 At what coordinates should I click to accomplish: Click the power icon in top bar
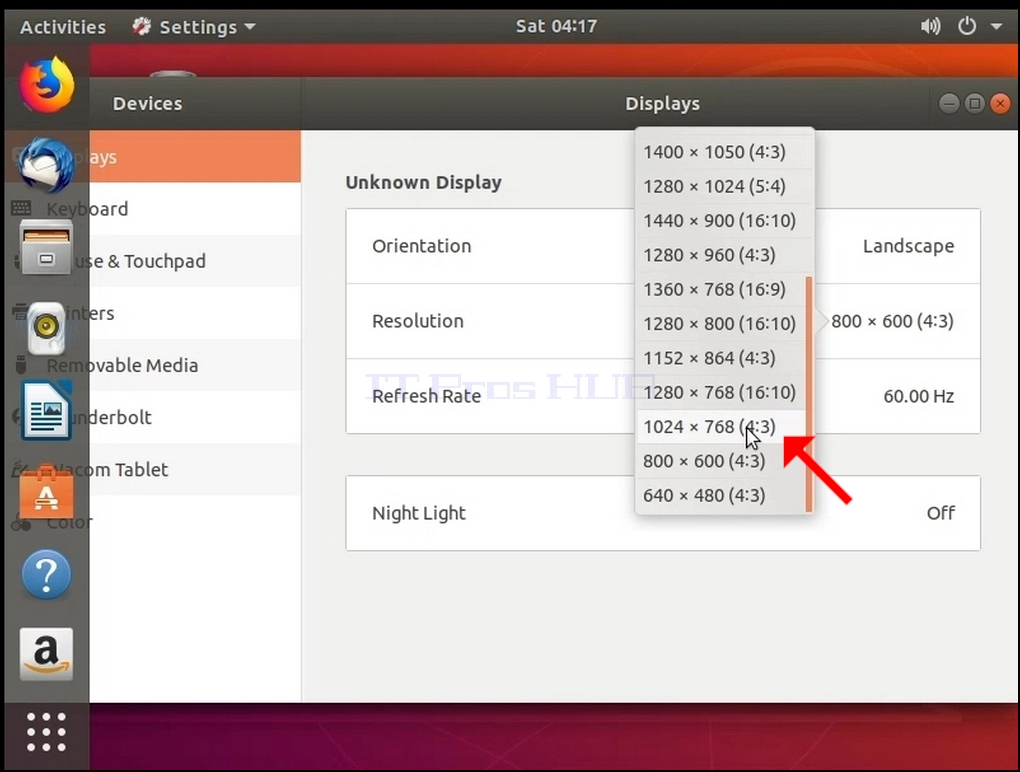[967, 27]
